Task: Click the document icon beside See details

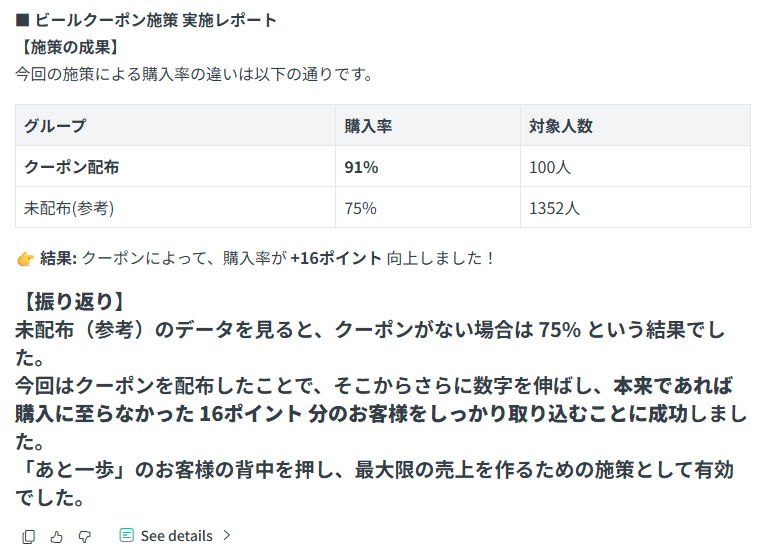Action: 127,535
